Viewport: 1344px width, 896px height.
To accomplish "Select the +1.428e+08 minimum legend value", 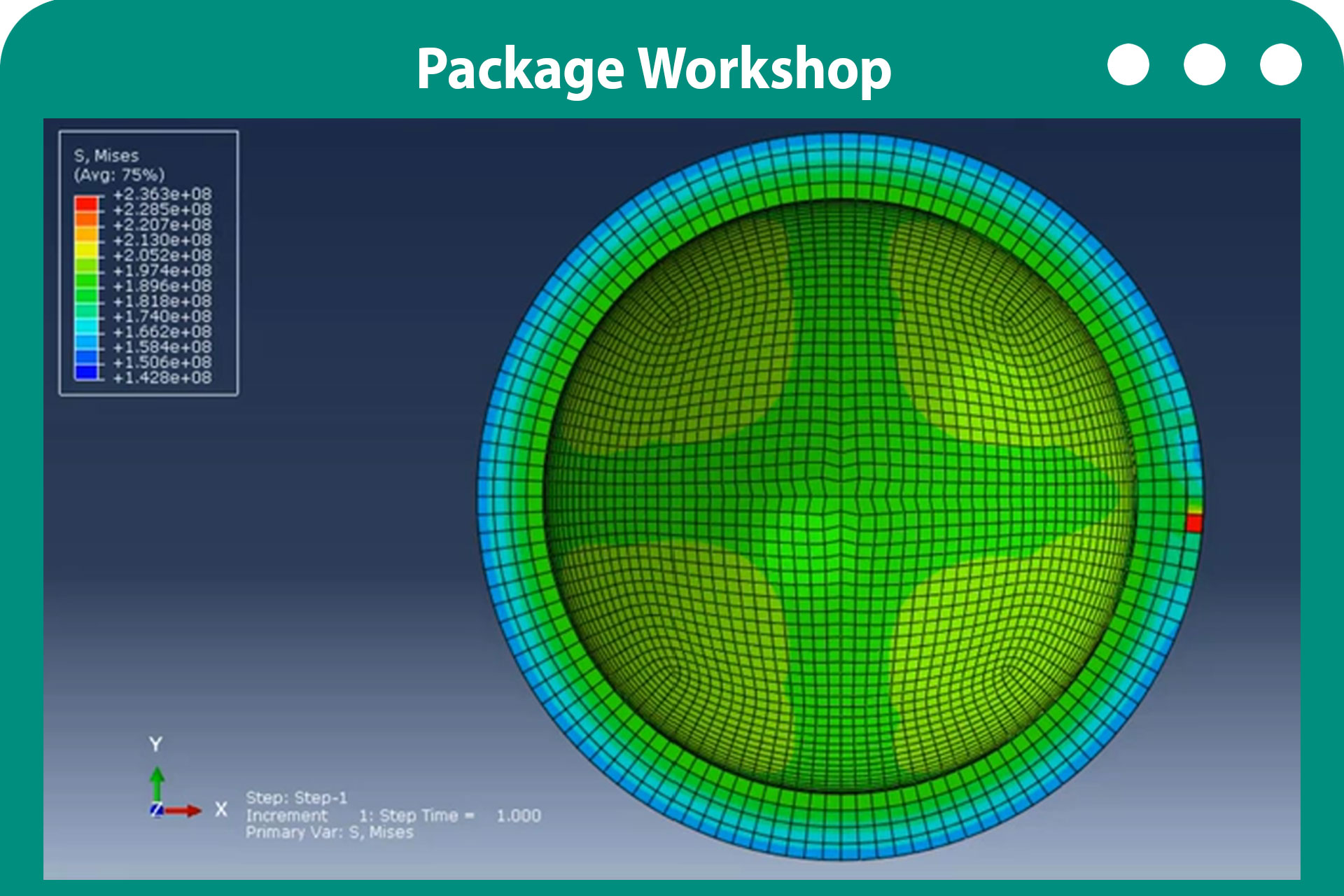I will 162,378.
